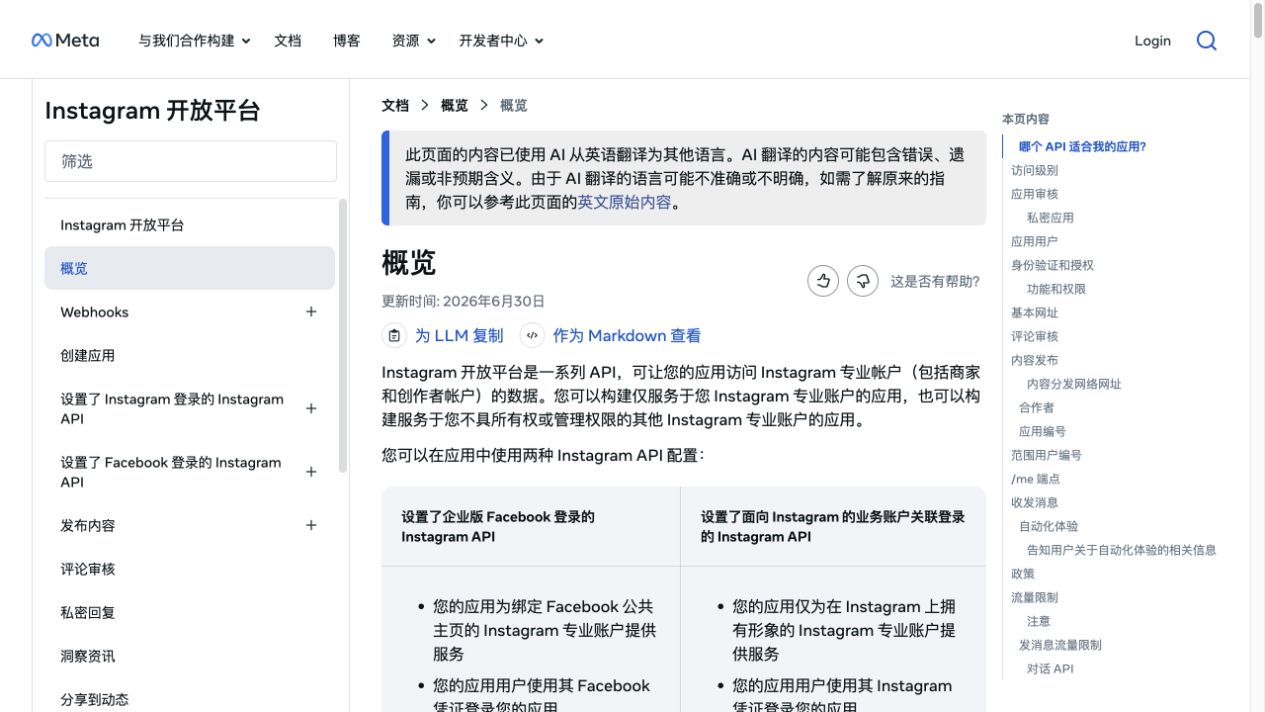Jump to 功能和权限 in page contents
This screenshot has width=1265, height=712.
(x=1056, y=289)
